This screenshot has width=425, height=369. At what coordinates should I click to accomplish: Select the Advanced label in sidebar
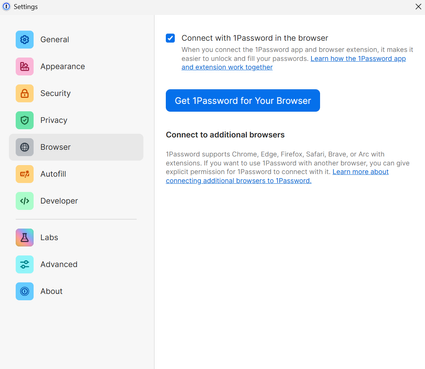pos(59,264)
